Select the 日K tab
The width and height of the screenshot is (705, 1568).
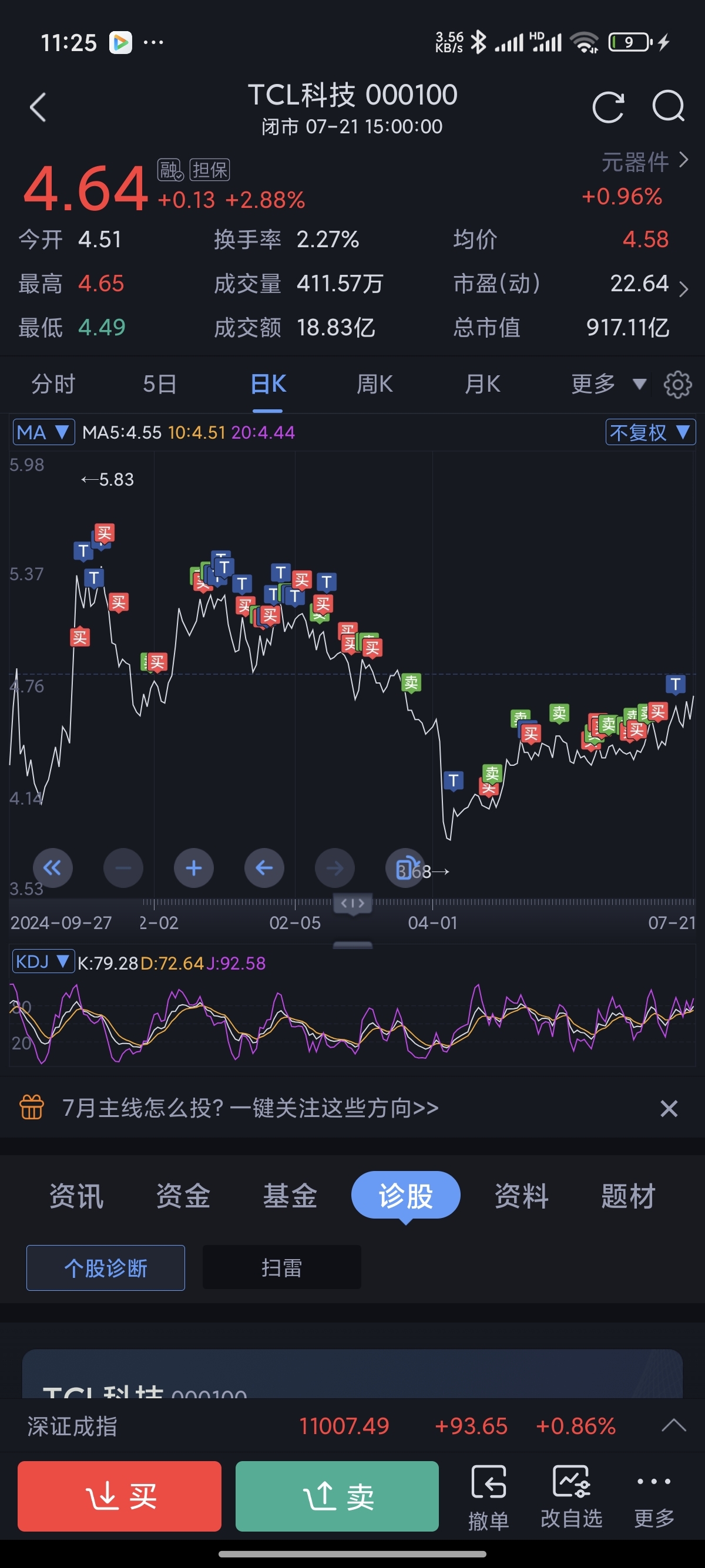point(268,384)
